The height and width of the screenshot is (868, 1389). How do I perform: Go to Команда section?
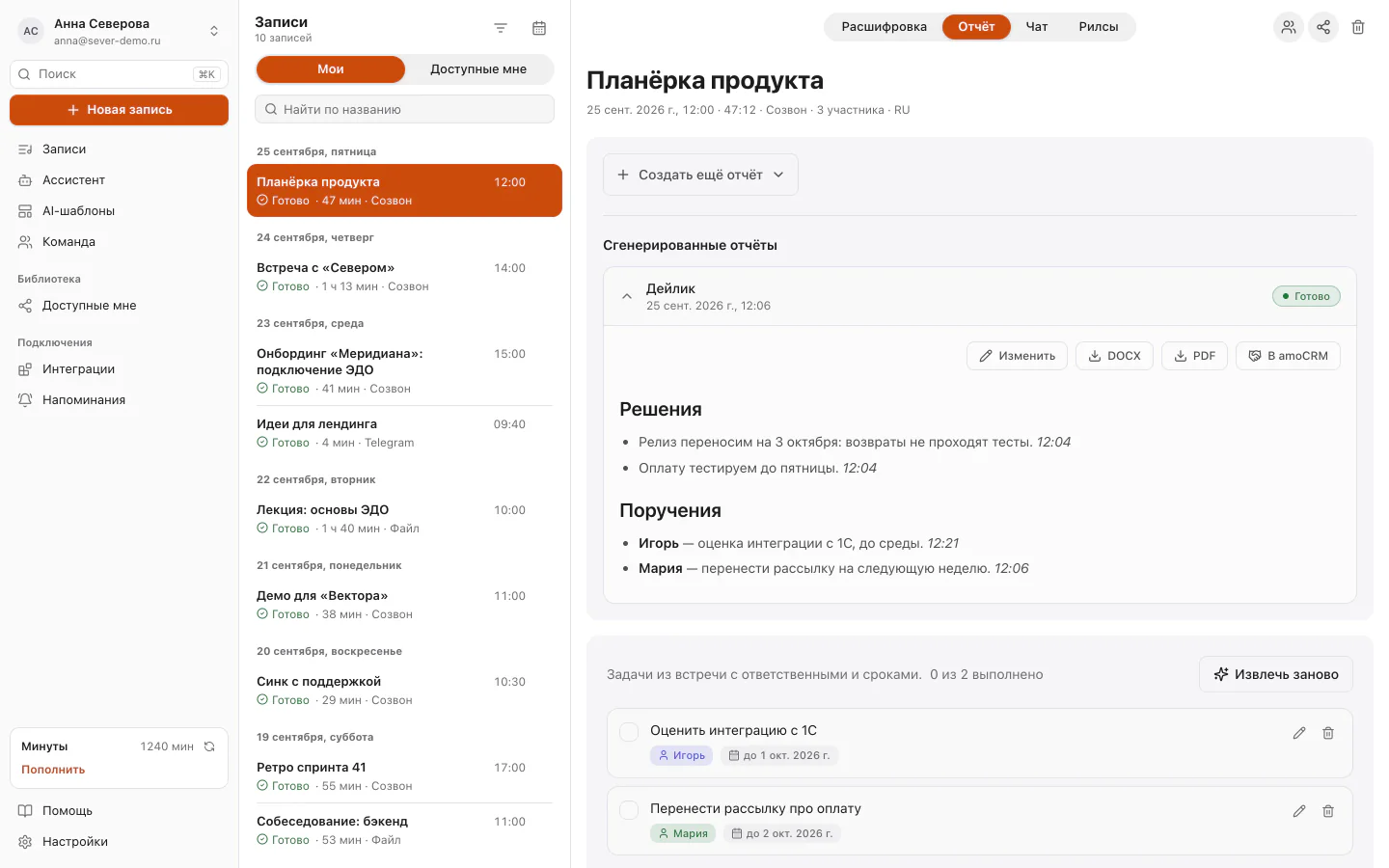119,242
